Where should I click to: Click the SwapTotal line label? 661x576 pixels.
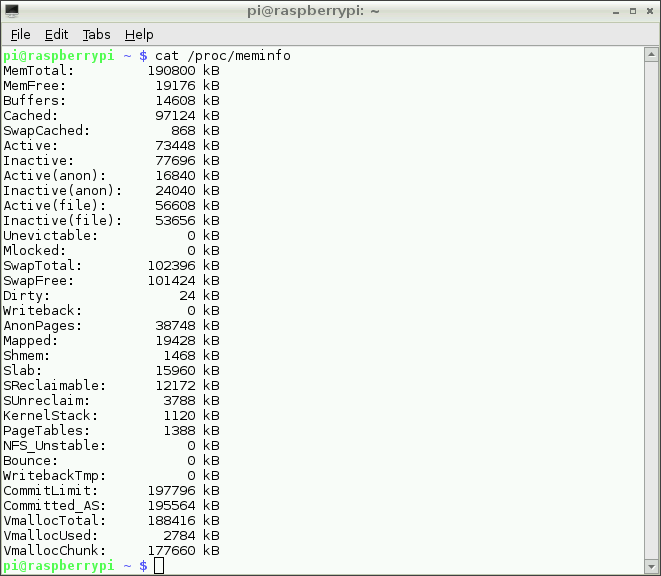(x=43, y=266)
